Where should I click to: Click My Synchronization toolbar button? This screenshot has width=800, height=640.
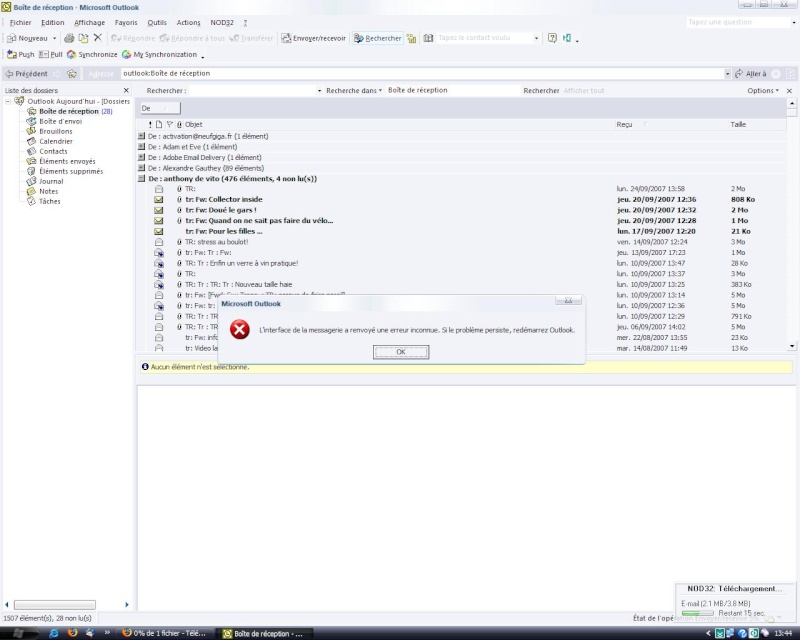(160, 55)
